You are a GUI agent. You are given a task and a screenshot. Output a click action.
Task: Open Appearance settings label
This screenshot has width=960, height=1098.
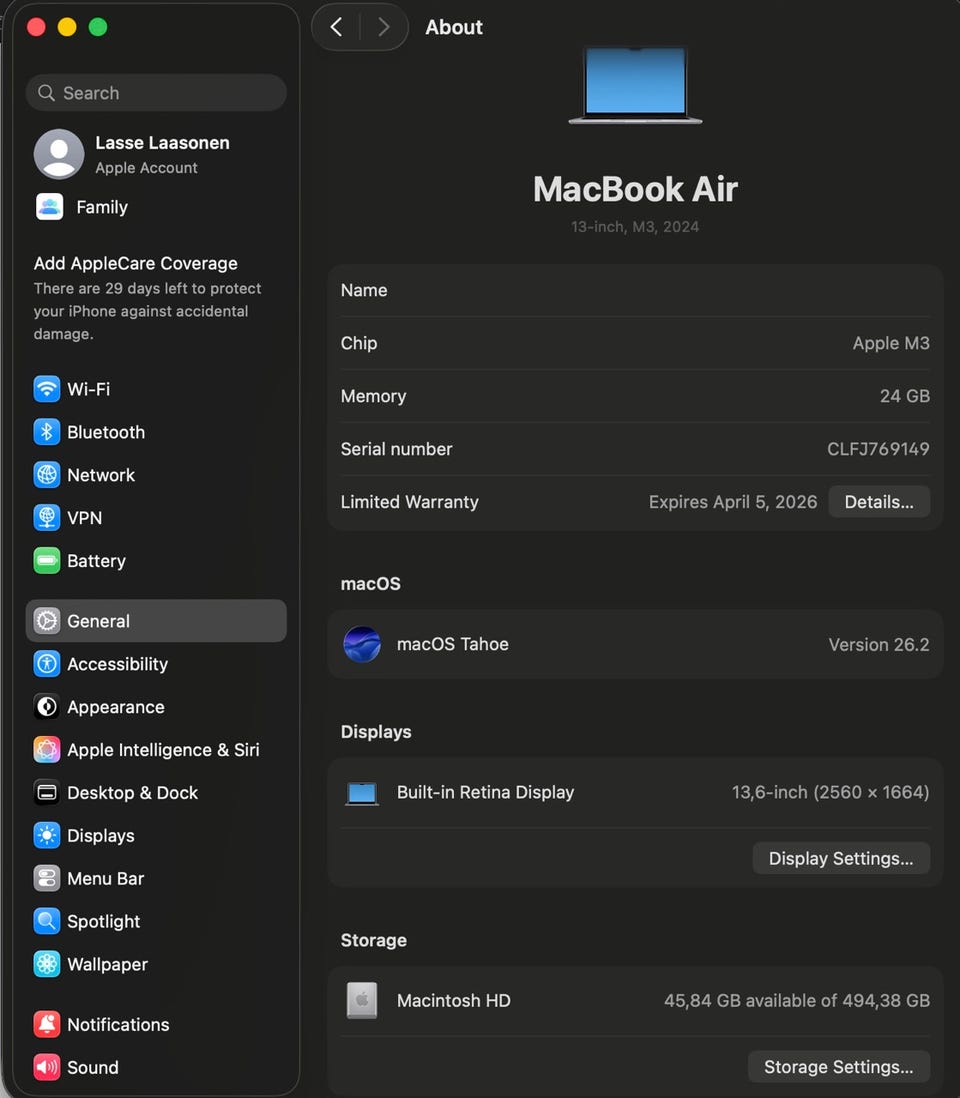[x=116, y=707]
